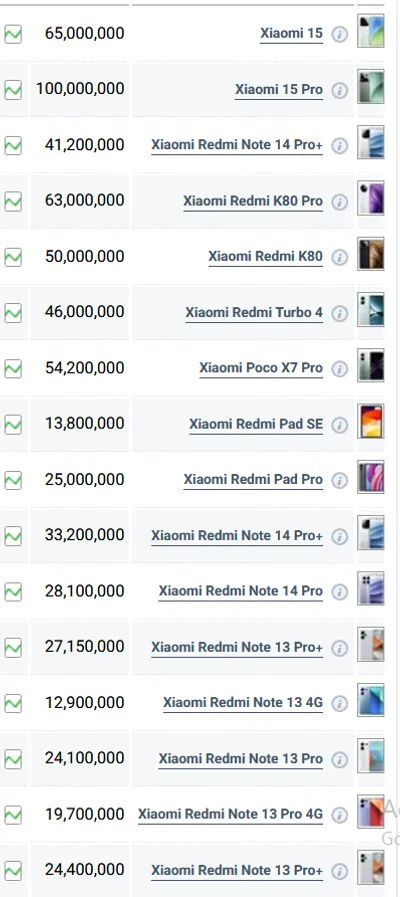This screenshot has height=897, width=400.
Task: Click the 100,000,000 price of Xiaomi 15 Pro
Action: [x=80, y=89]
